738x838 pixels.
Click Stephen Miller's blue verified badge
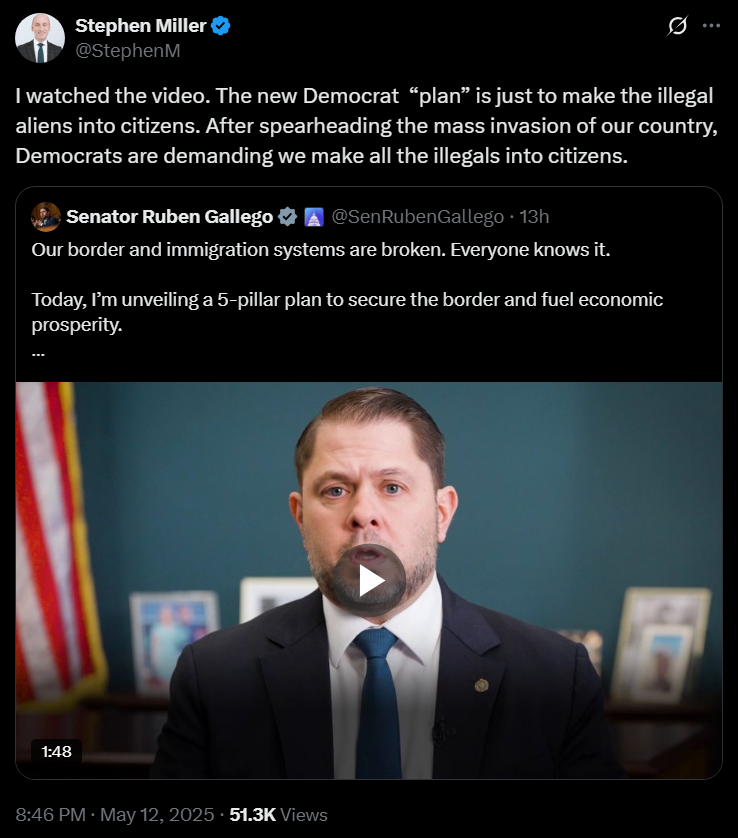(221, 25)
